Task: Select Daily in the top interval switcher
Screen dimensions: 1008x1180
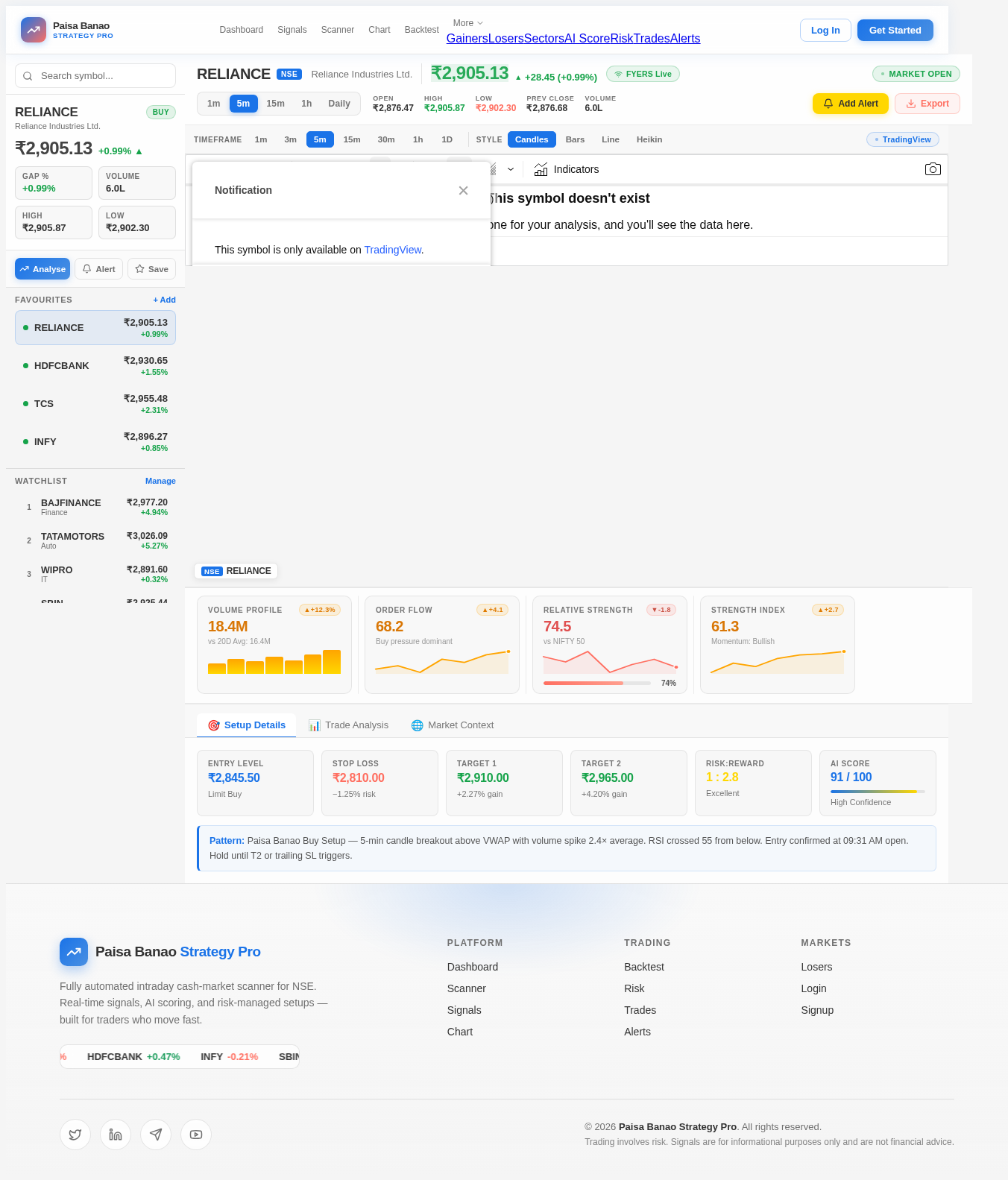Action: point(339,104)
